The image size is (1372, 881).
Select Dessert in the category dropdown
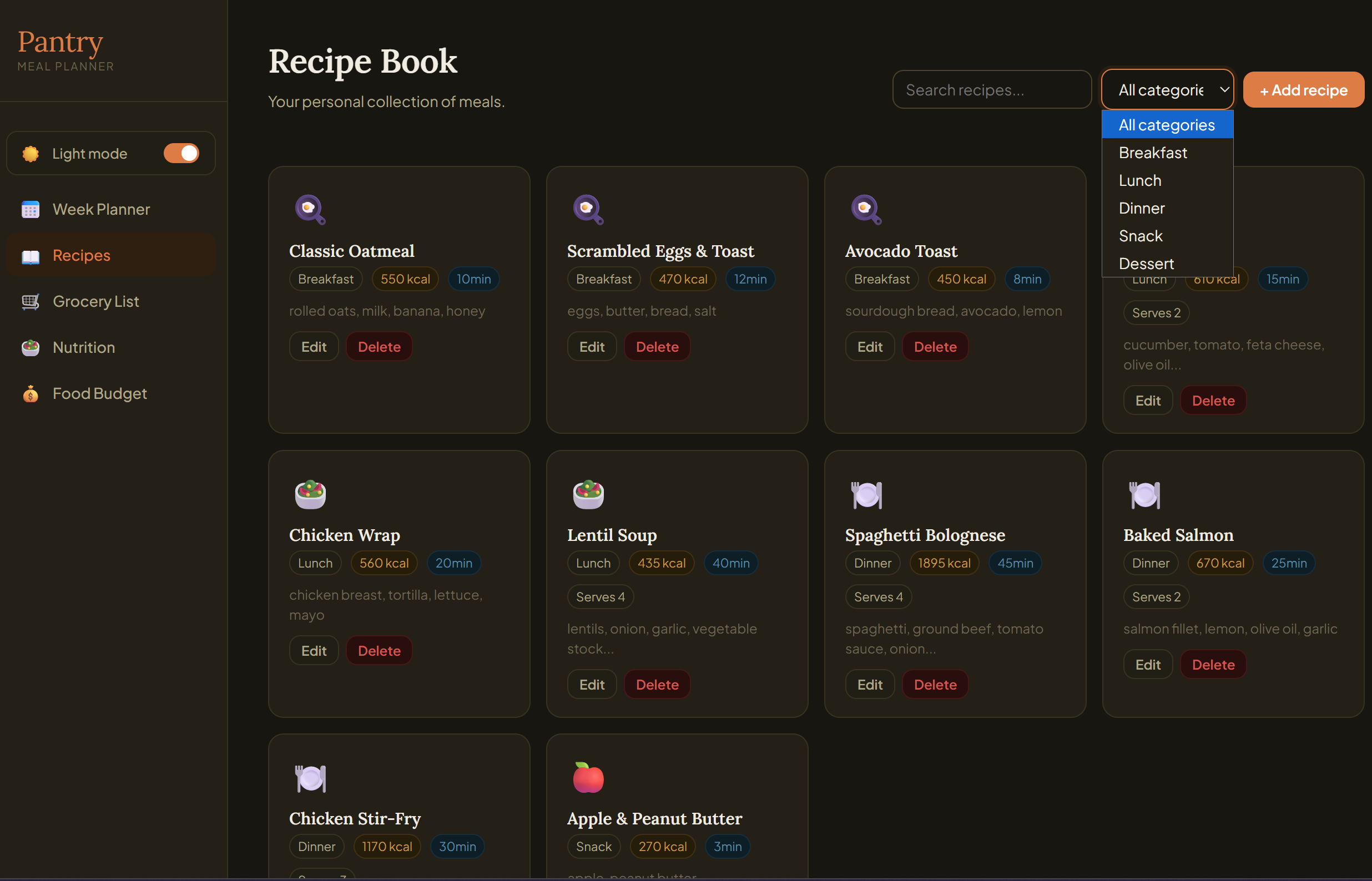point(1146,263)
